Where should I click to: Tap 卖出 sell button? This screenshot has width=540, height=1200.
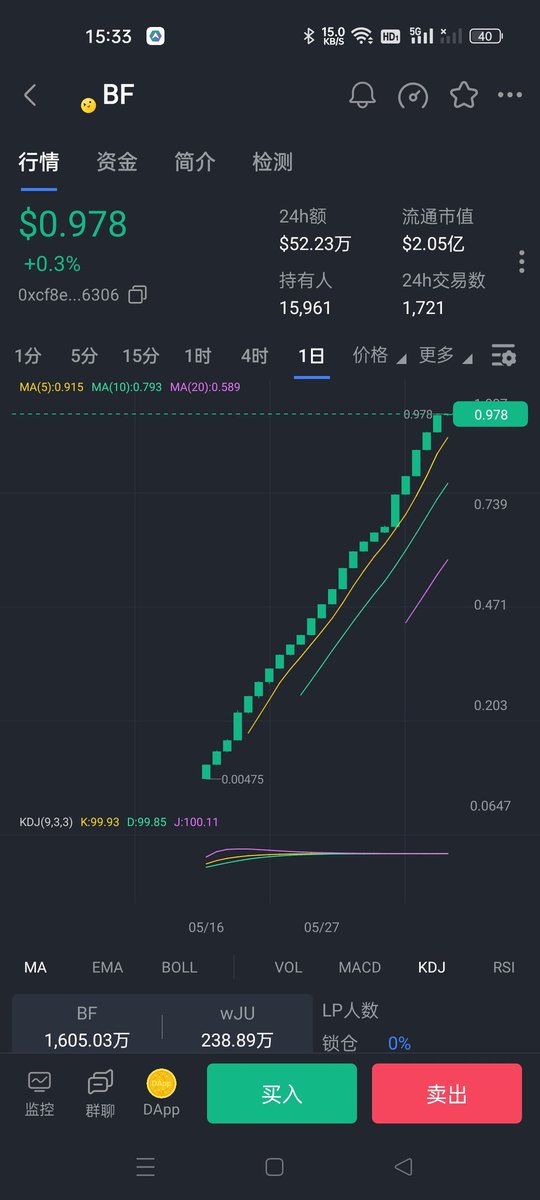click(447, 1093)
